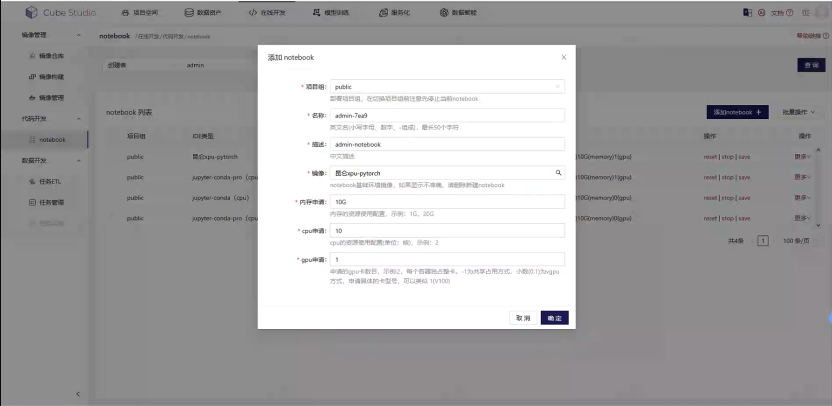Open 镜像构建 in the sidebar
This screenshot has width=832, height=406.
click(x=45, y=77)
